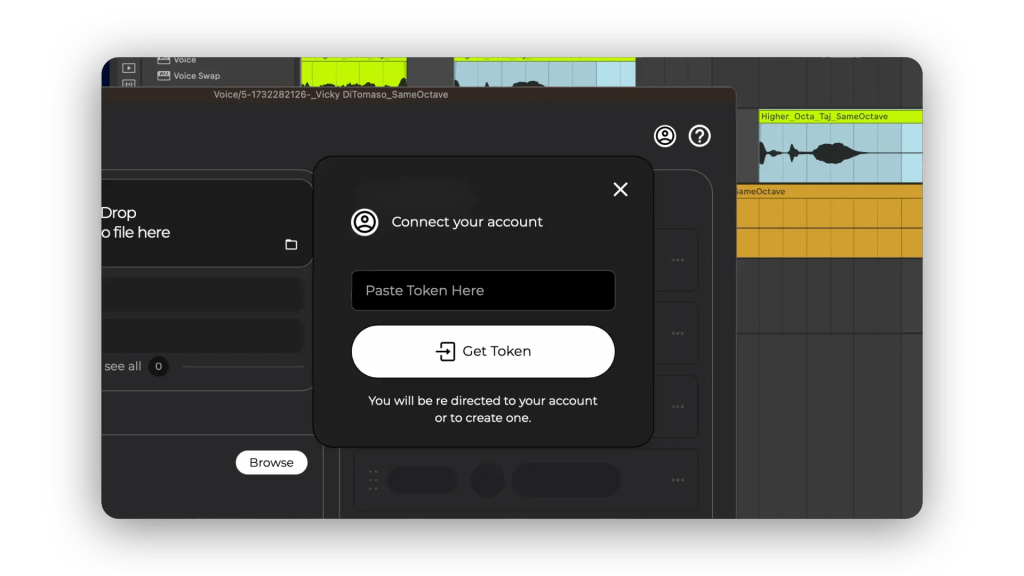Screen dimensions: 1024x576
Task: Click the Voice Swap device icon
Action: (163, 76)
